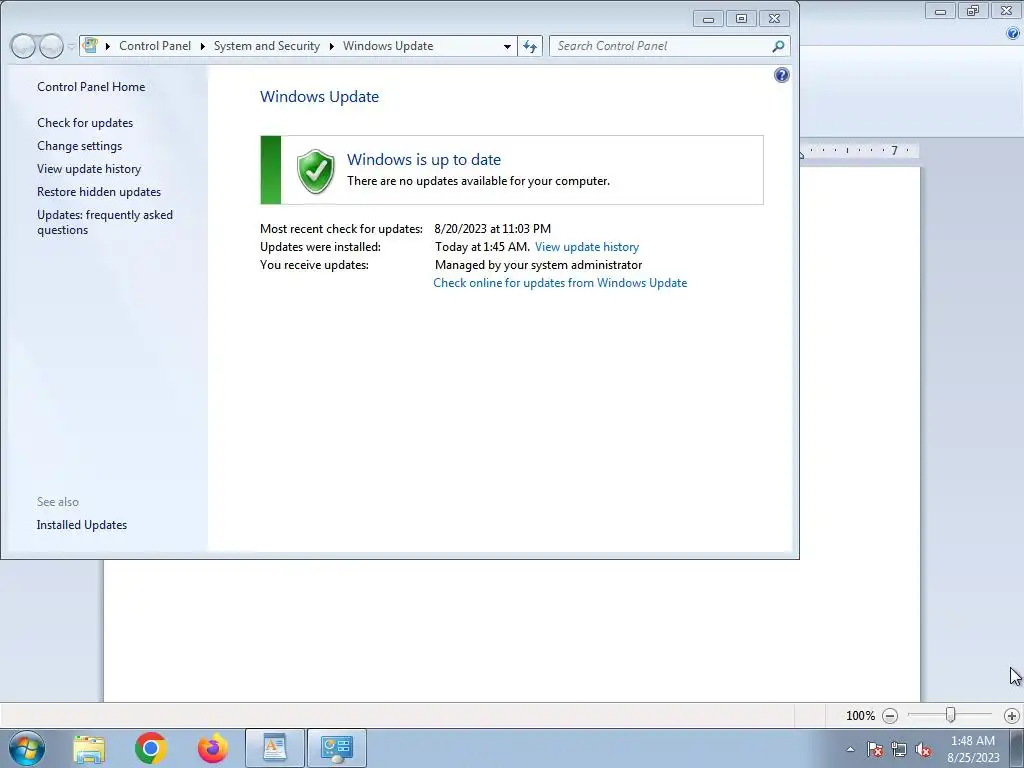
Task: Expand arrow after System and Security breadcrumb
Action: [332, 46]
